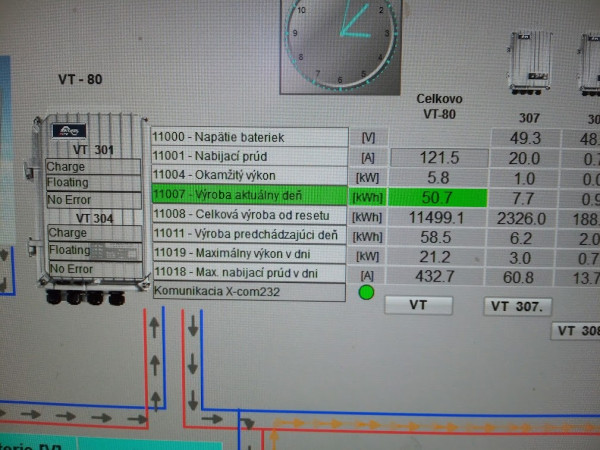Select row 11000 Napätie bateriek
The width and height of the screenshot is (600, 450).
pos(249,137)
